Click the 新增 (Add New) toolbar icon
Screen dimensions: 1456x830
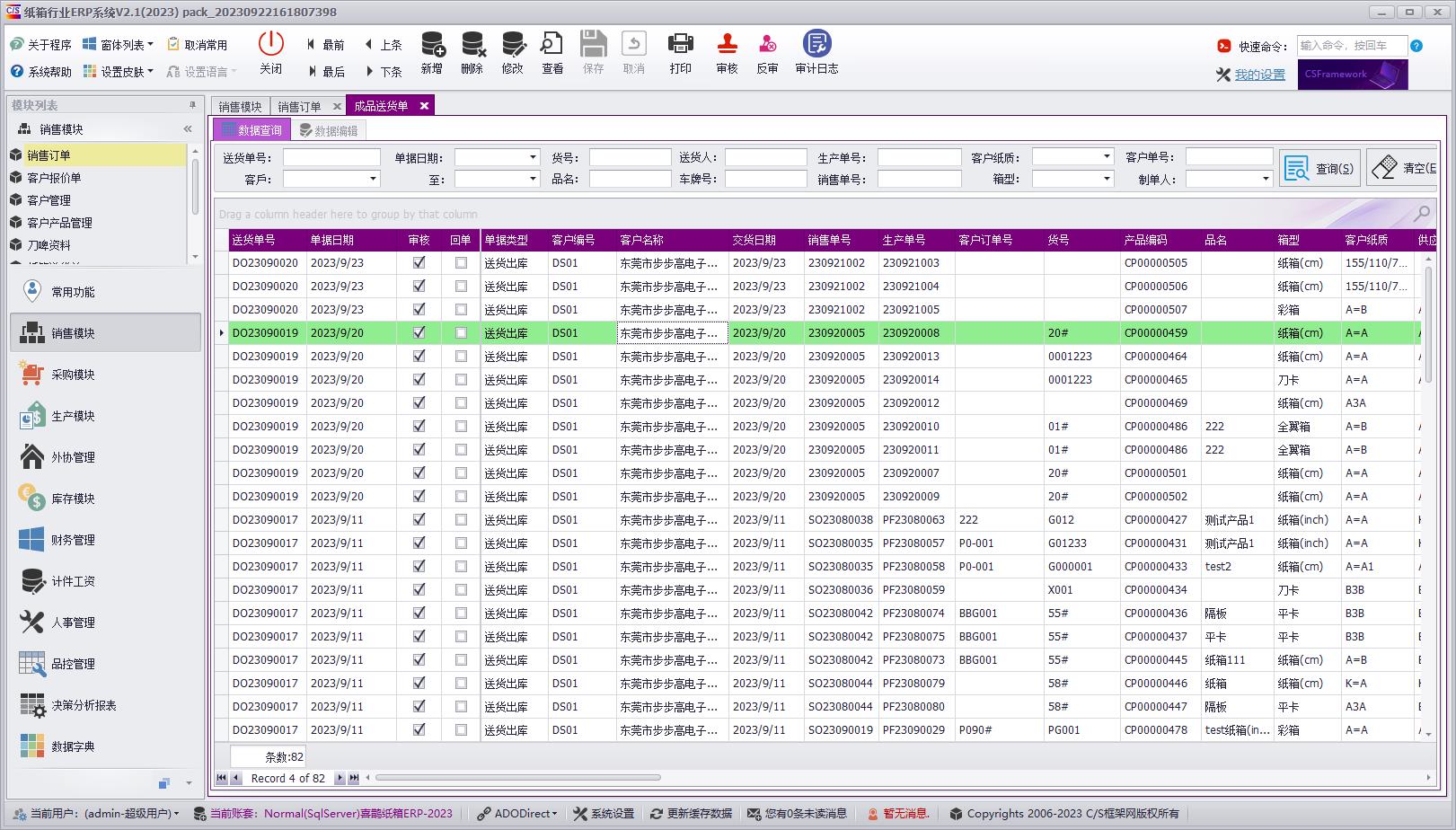432,45
